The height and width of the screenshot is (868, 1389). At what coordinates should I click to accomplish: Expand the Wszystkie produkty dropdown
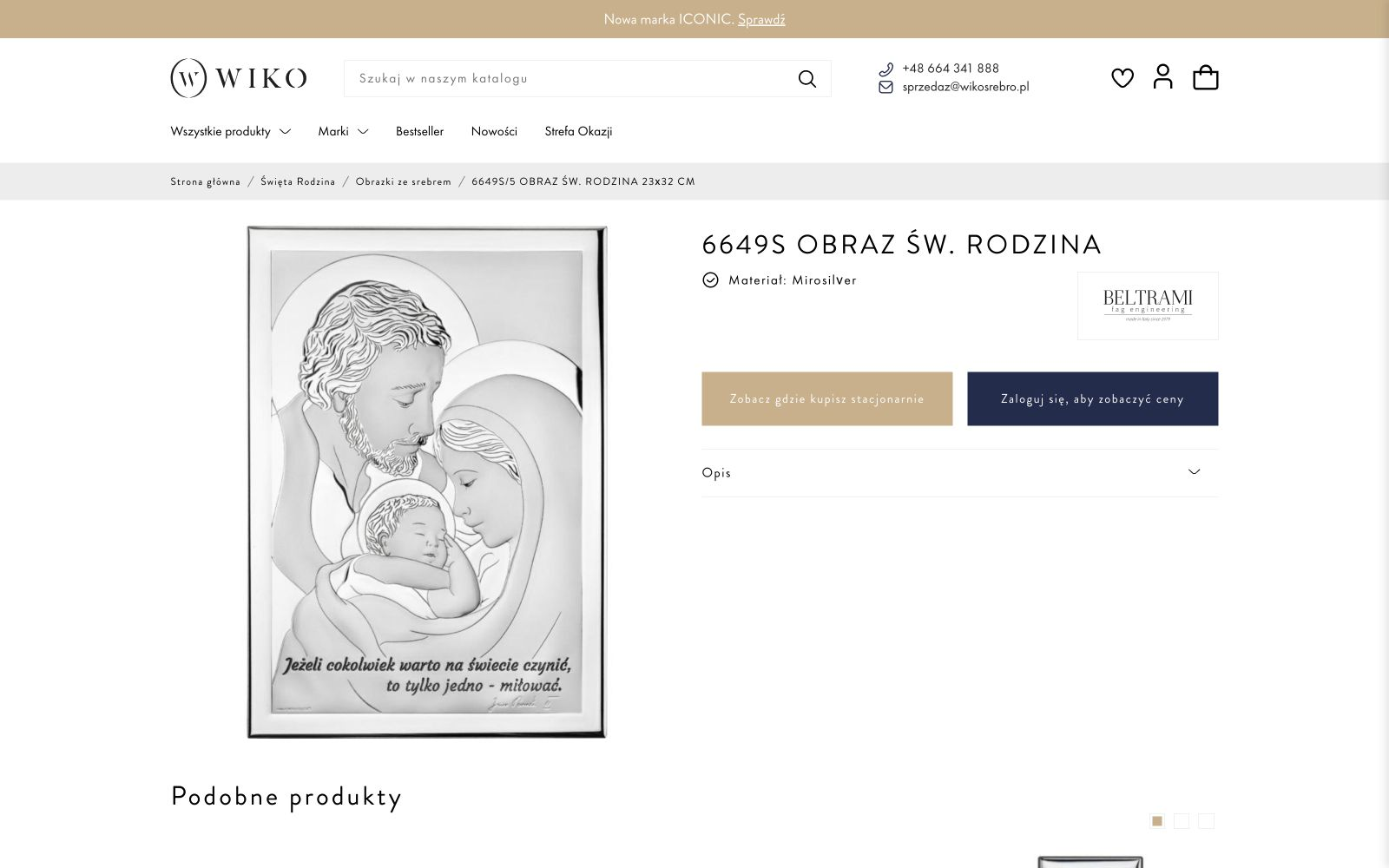pos(230,131)
